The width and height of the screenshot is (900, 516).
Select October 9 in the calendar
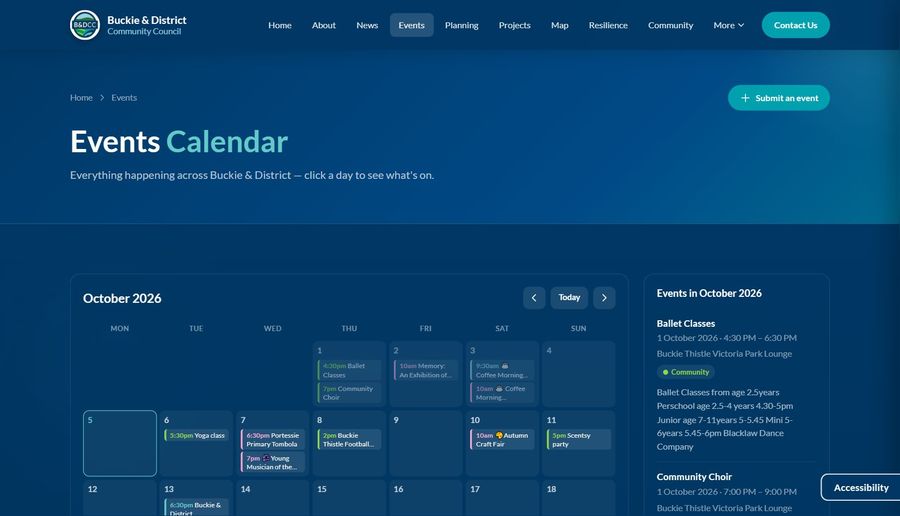point(425,443)
